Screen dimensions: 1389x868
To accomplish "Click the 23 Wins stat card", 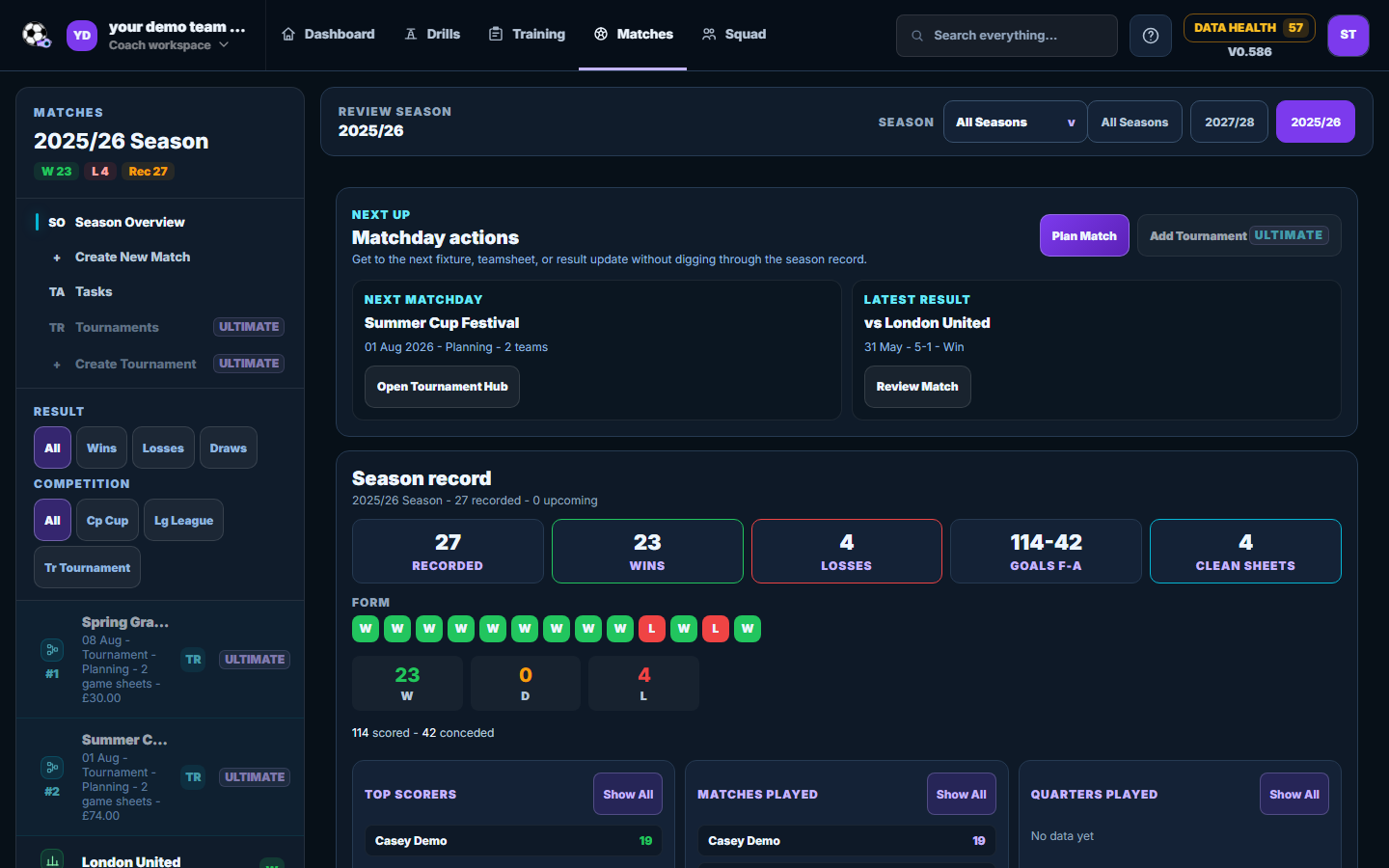I will pyautogui.click(x=647, y=551).
